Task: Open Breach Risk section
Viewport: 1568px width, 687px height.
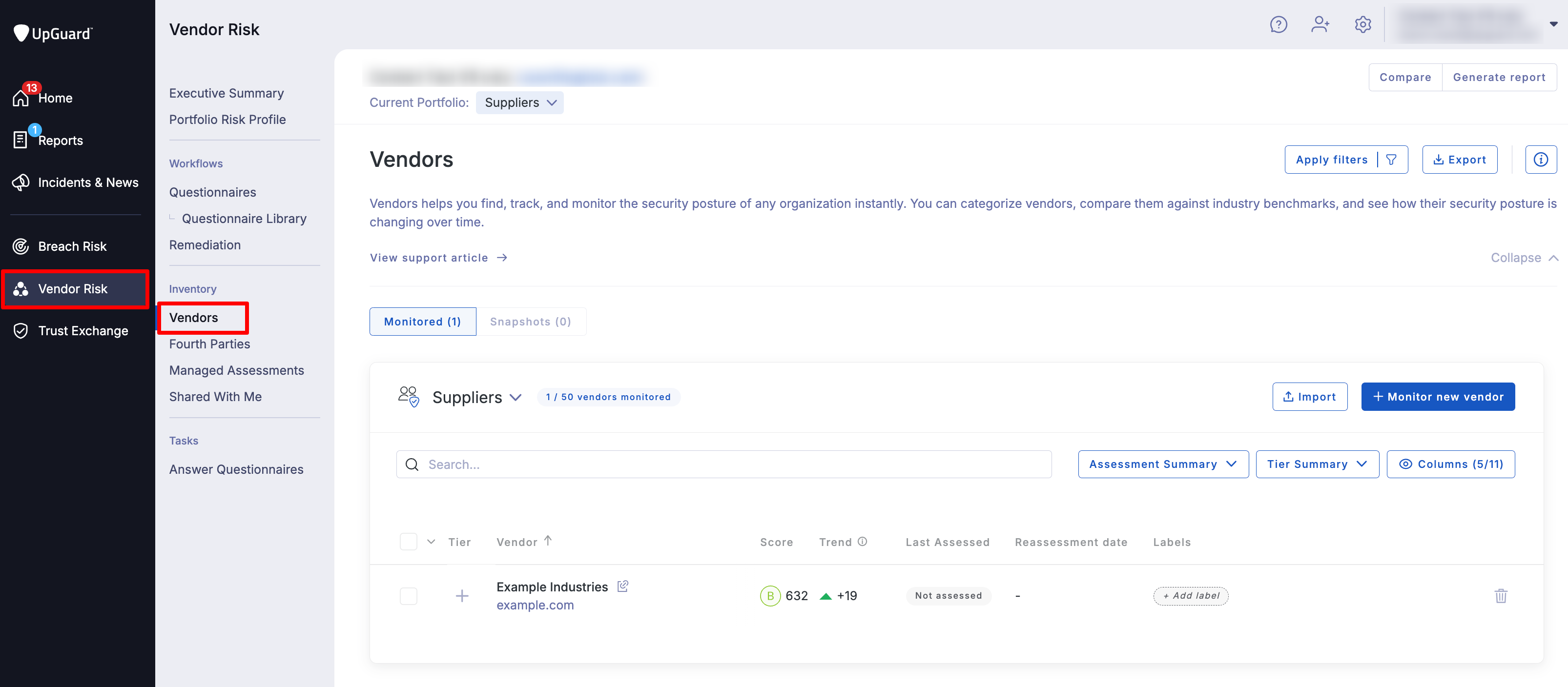Action: click(60, 246)
